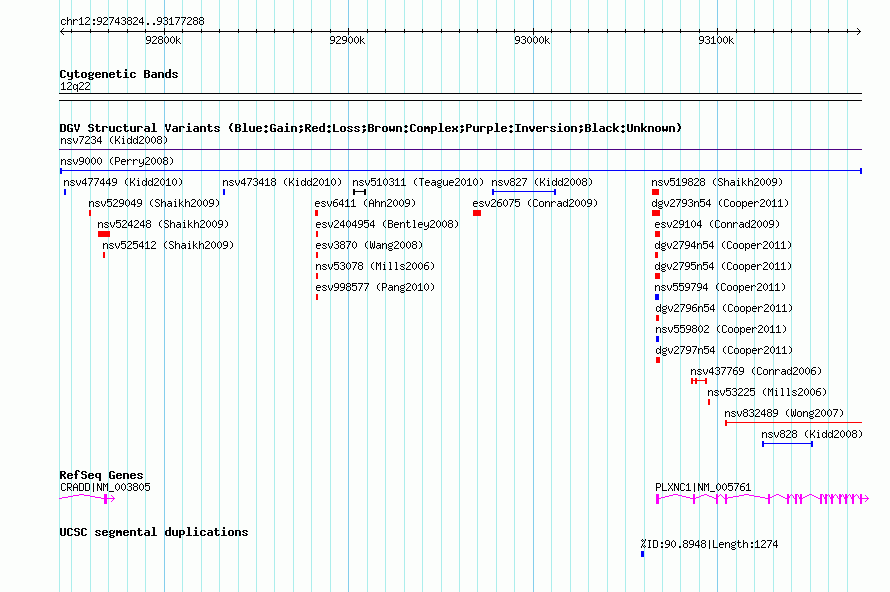Viewport: 890px width, 592px height.
Task: Open the esv26075 (Conrad2009) variant label
Action: pyautogui.click(x=535, y=203)
